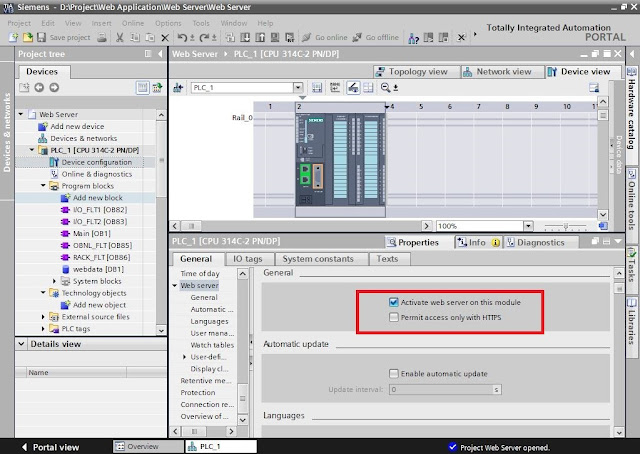
Task: Uncheck Activate web server on this module
Action: click(x=393, y=302)
